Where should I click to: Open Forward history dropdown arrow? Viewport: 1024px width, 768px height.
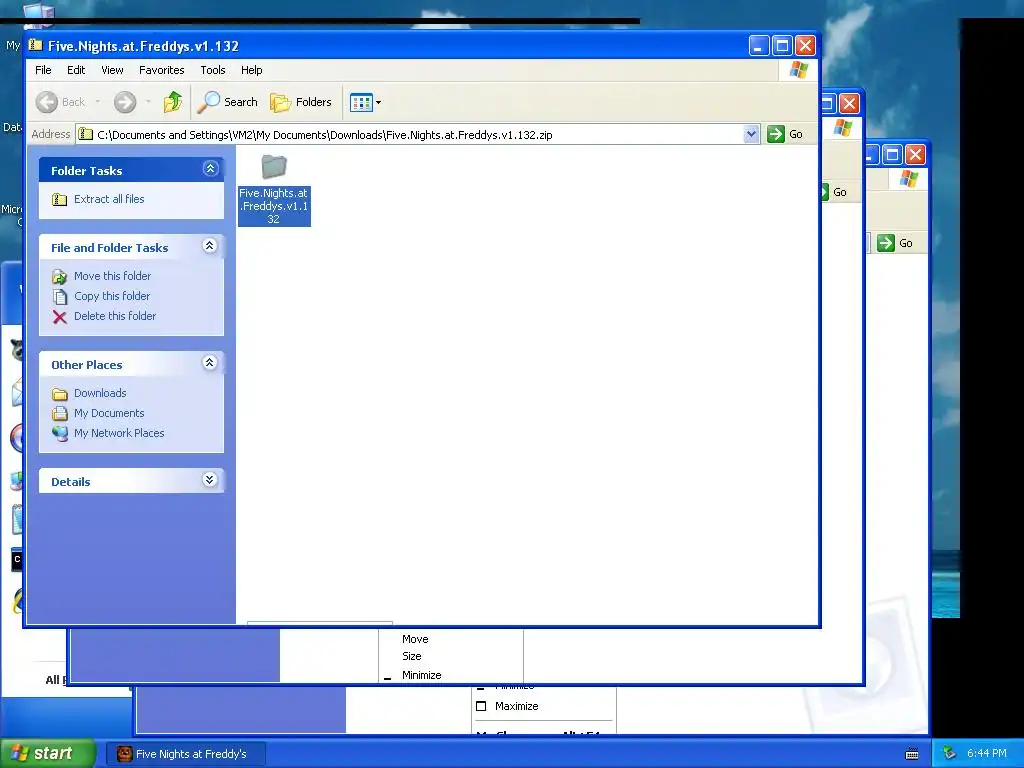(148, 102)
